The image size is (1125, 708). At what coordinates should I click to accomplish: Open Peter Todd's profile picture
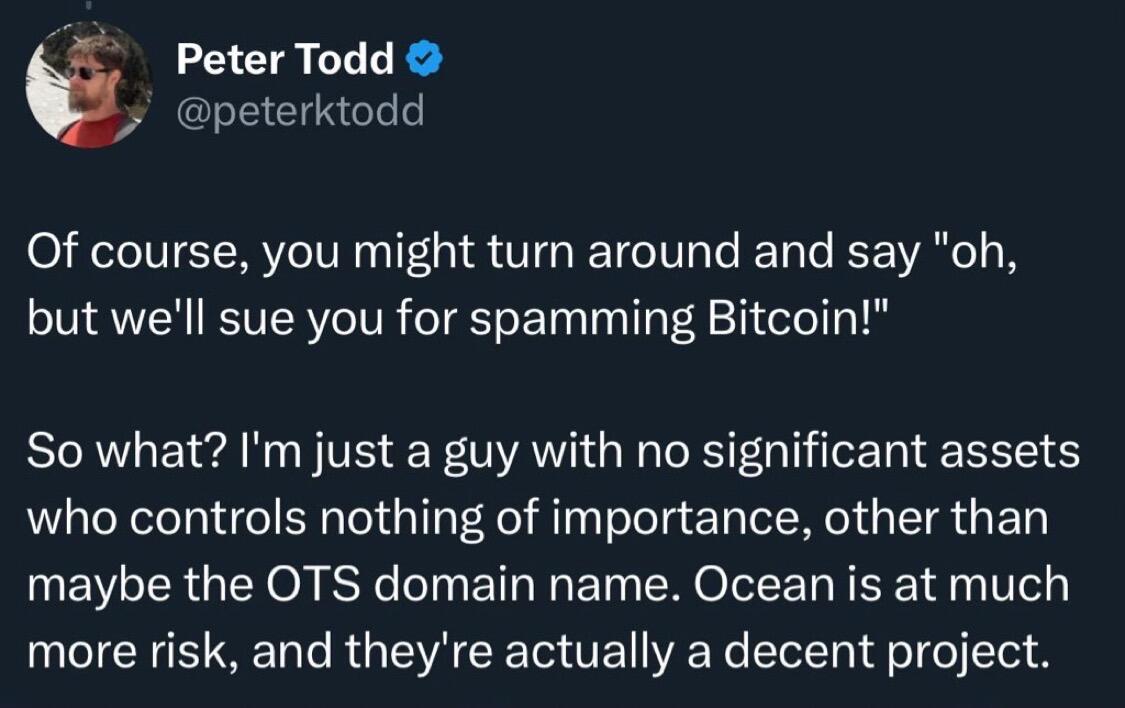tap(90, 85)
